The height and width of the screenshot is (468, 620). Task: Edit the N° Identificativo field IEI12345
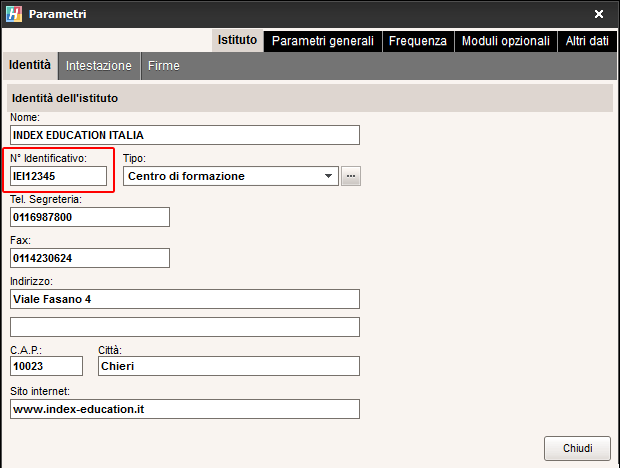click(x=59, y=176)
